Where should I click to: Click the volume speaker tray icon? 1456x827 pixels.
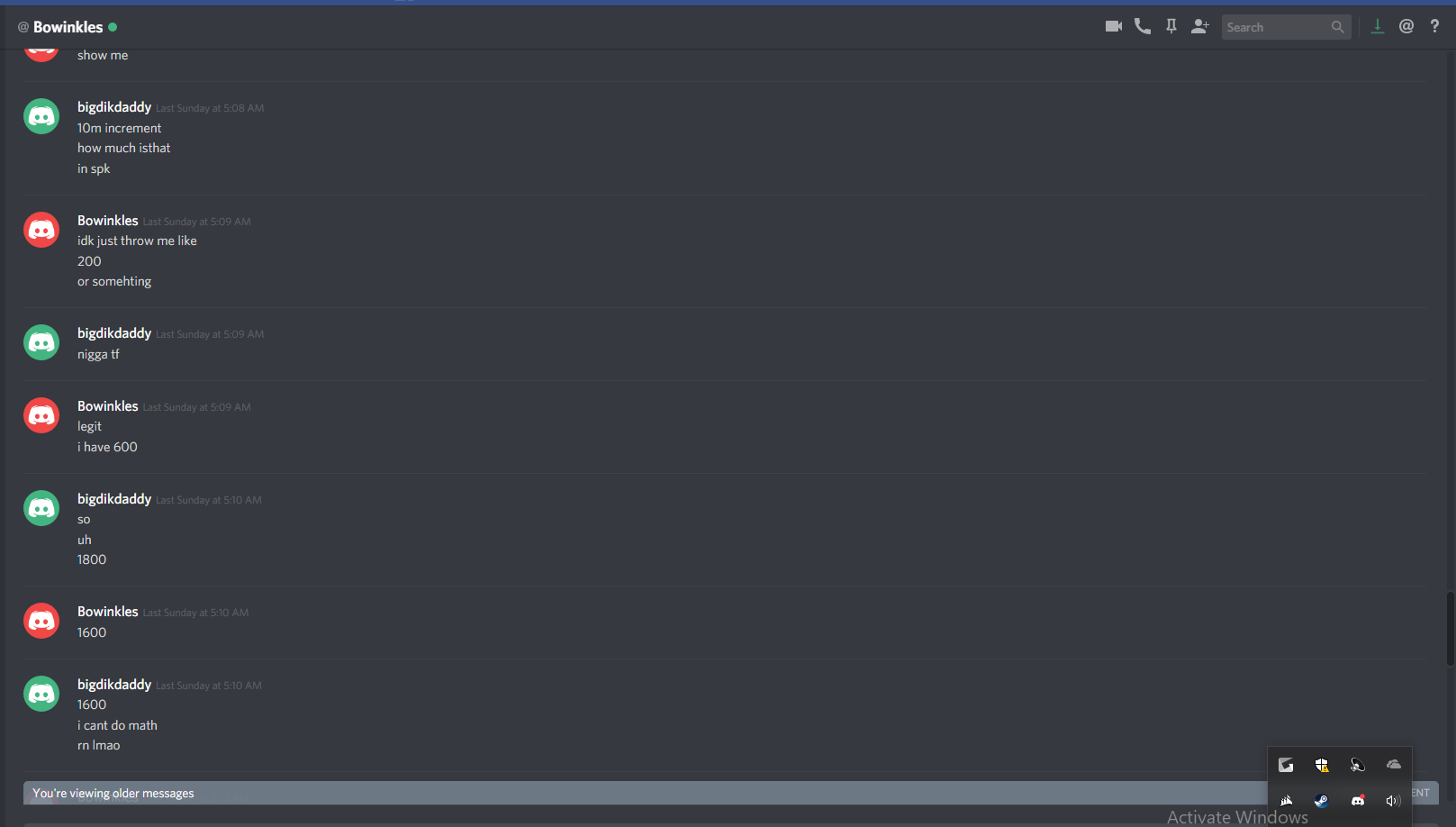pos(1393,801)
